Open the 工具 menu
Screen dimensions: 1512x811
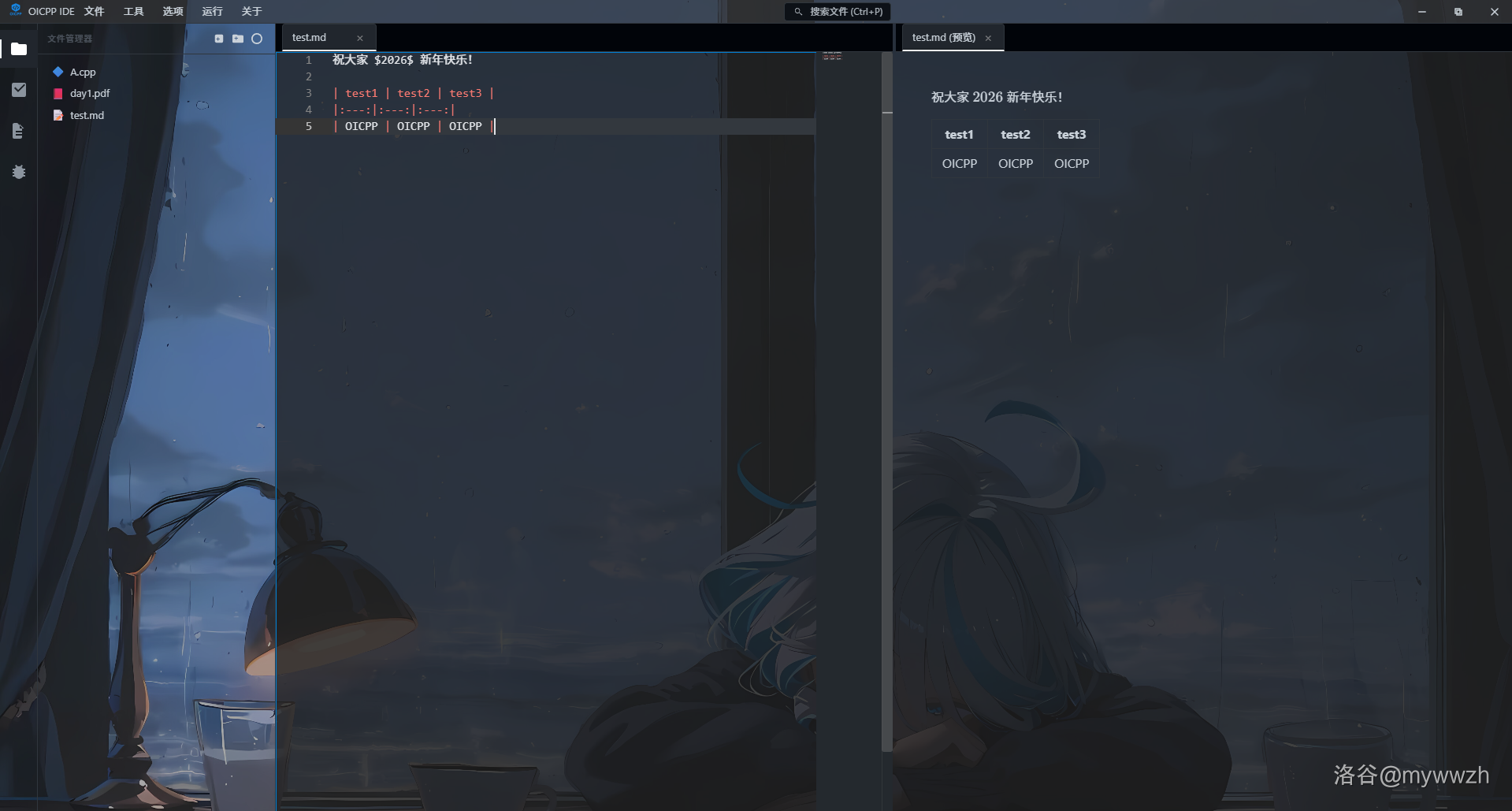(133, 12)
